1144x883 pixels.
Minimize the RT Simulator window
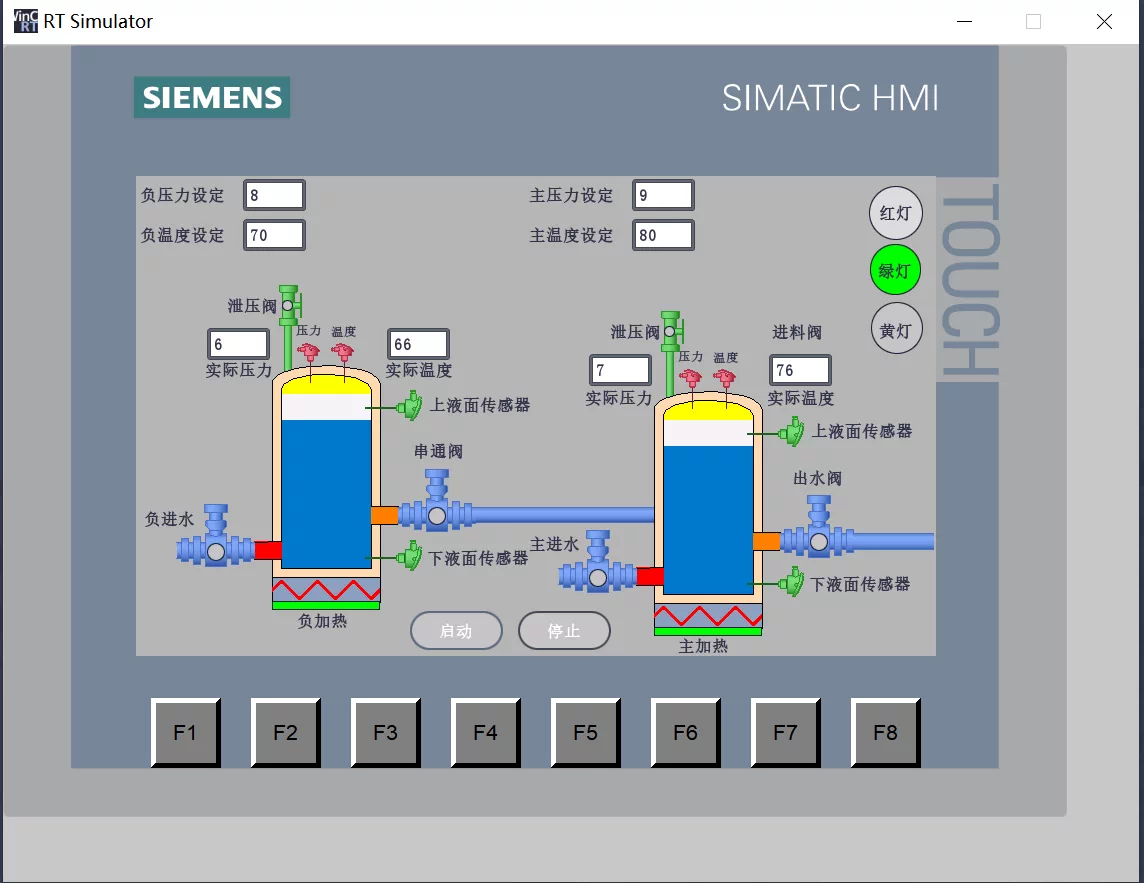965,21
